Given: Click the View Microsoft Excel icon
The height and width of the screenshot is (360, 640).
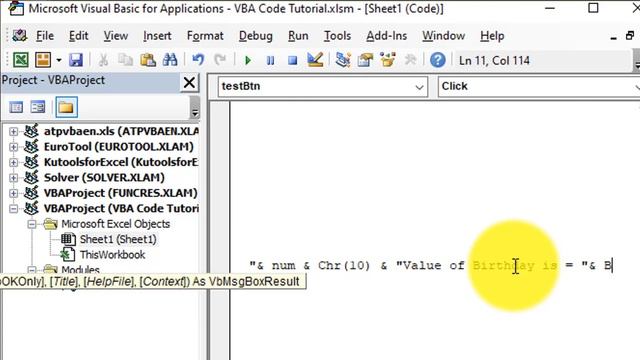Looking at the screenshot, I should (21, 60).
